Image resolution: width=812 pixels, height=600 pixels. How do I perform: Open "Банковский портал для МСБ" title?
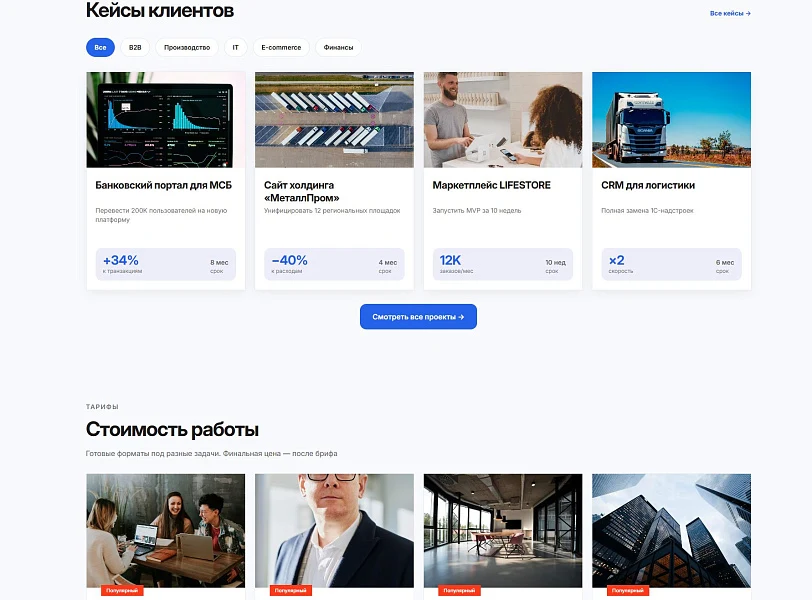click(x=164, y=185)
